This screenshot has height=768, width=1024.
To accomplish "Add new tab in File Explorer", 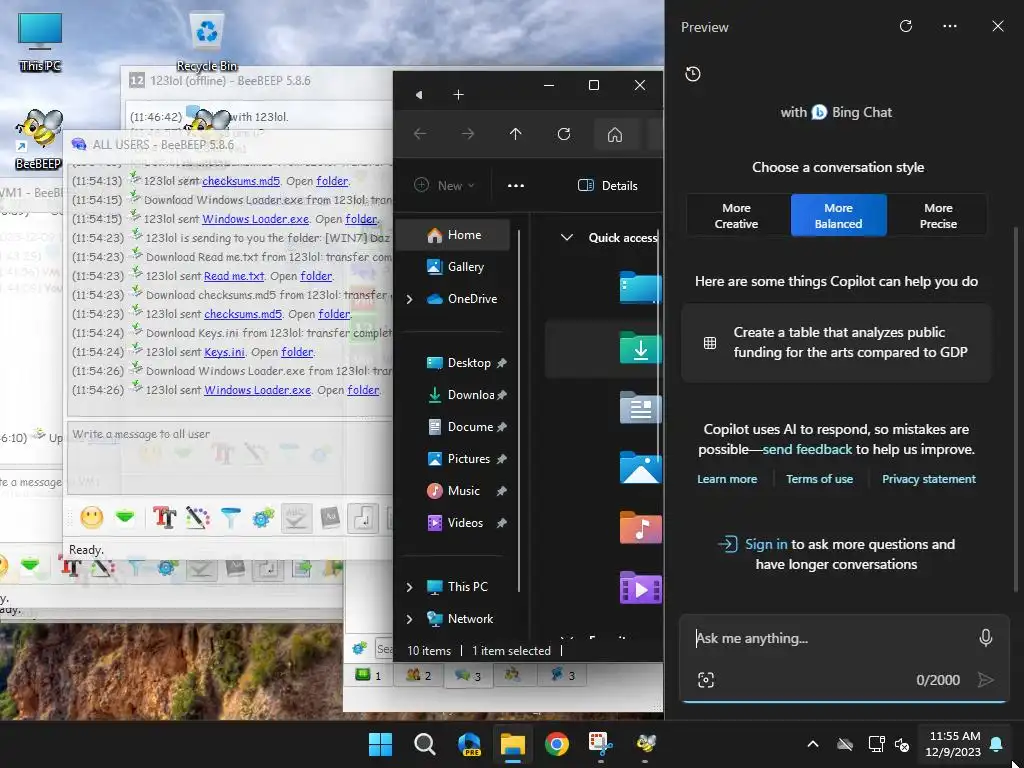I will 458,95.
